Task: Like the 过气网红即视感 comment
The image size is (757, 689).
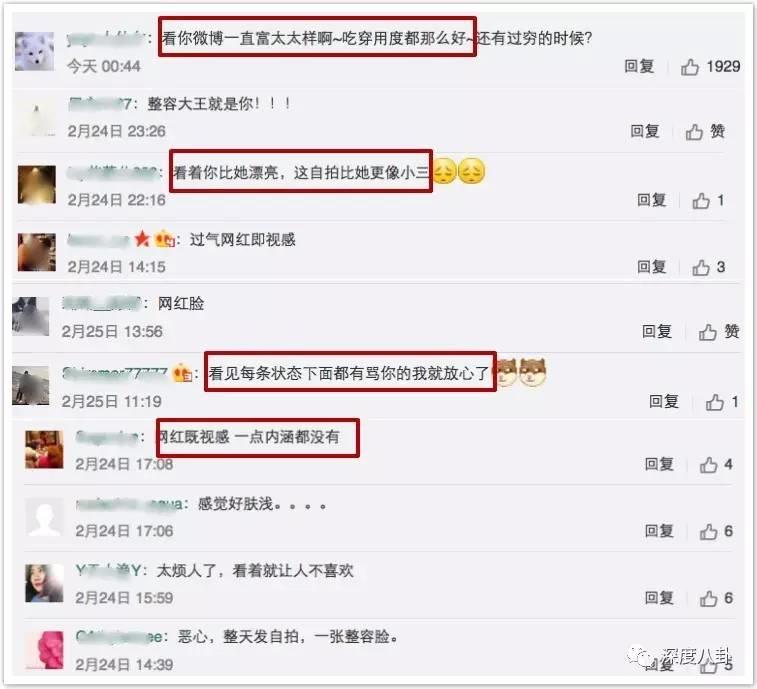Action: click(x=708, y=267)
